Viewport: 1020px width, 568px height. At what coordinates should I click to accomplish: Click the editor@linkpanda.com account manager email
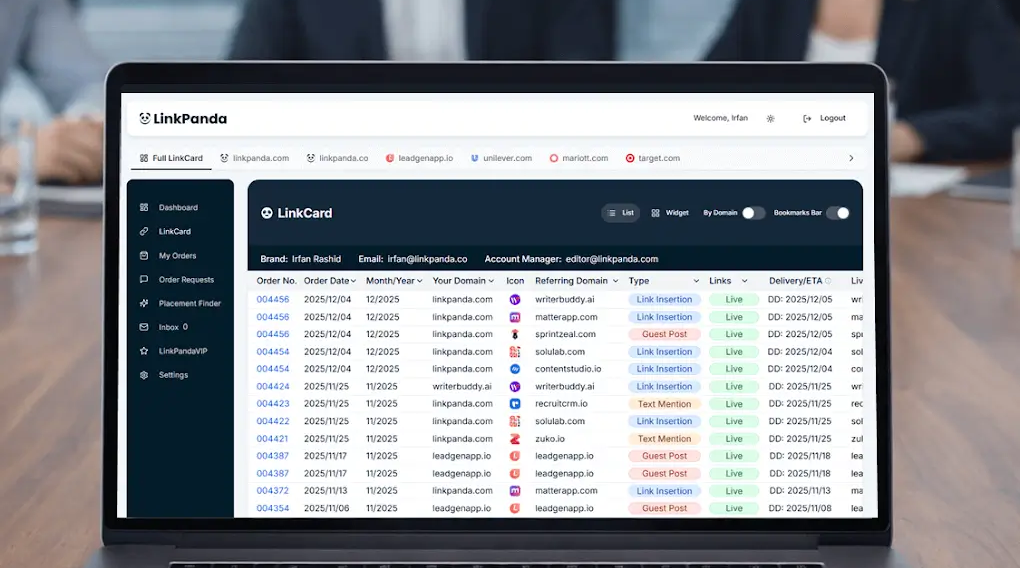point(611,259)
